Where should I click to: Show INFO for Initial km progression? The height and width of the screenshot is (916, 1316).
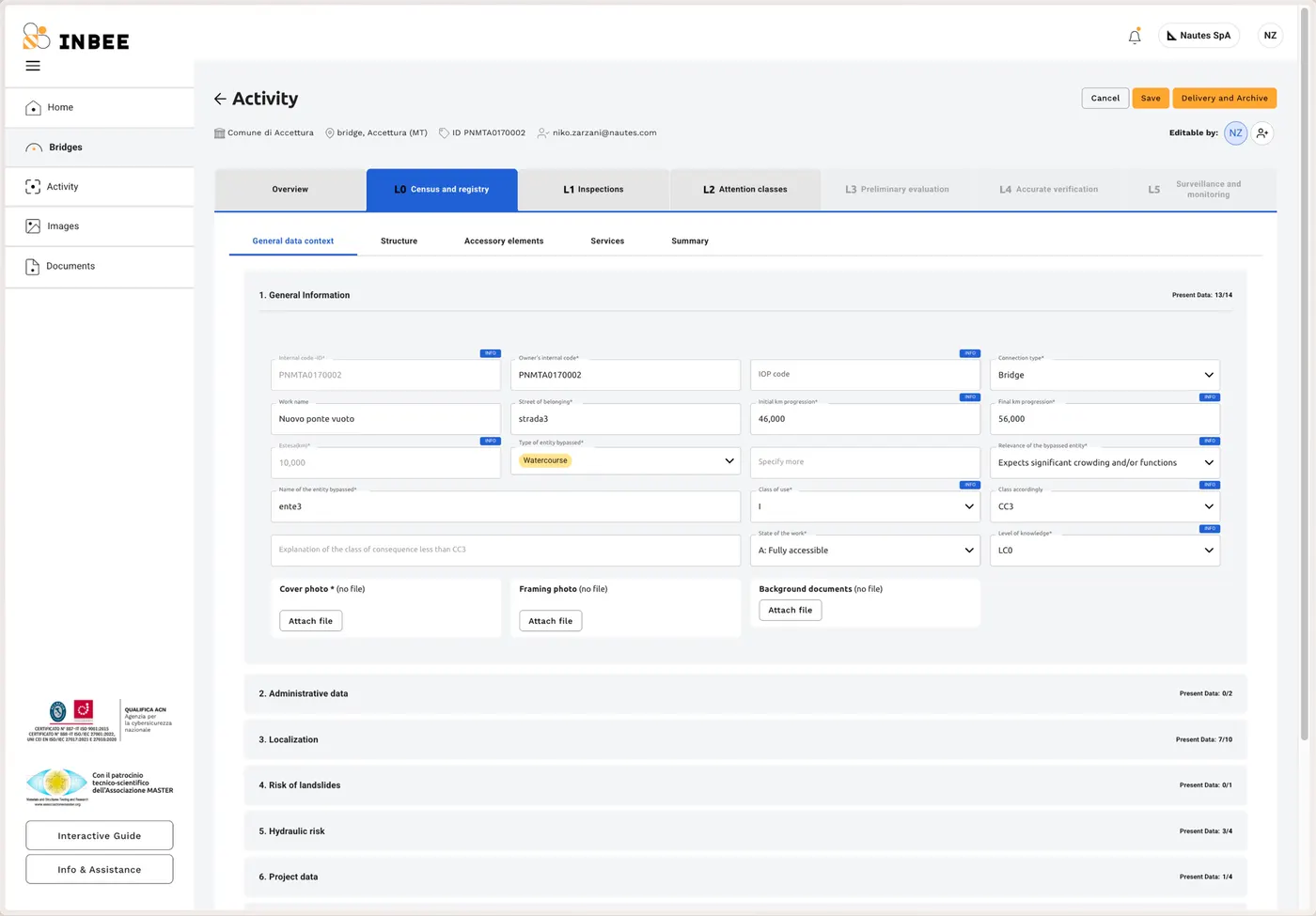click(x=970, y=397)
